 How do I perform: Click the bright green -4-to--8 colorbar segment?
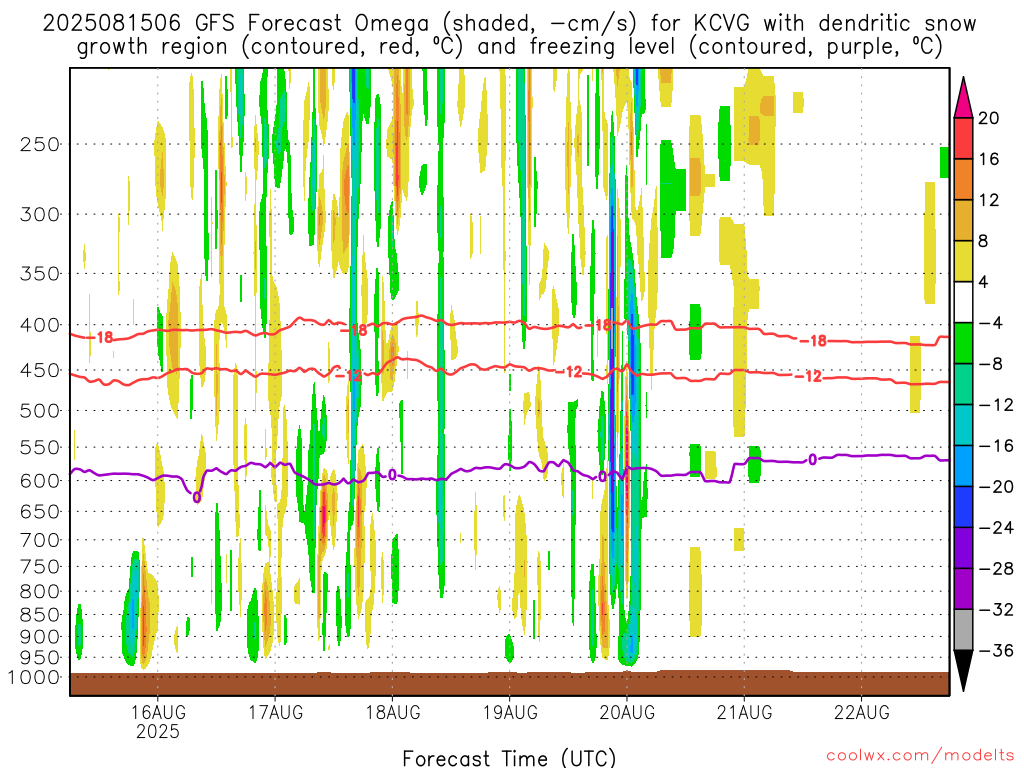click(963, 343)
